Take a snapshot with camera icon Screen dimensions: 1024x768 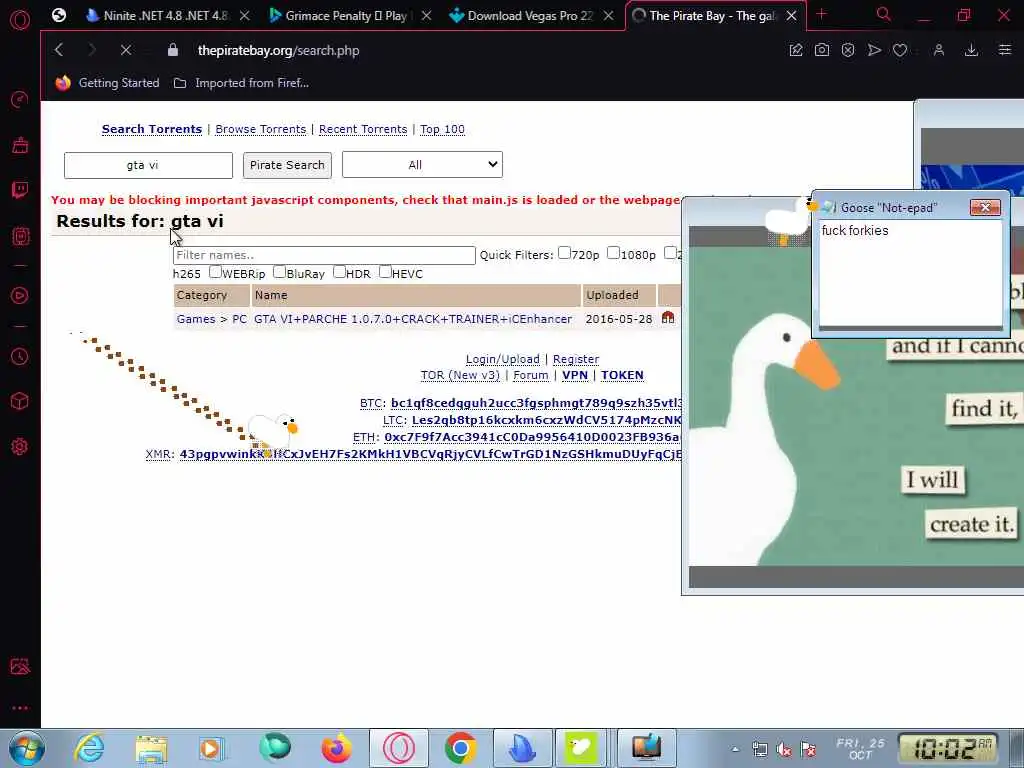[822, 50]
